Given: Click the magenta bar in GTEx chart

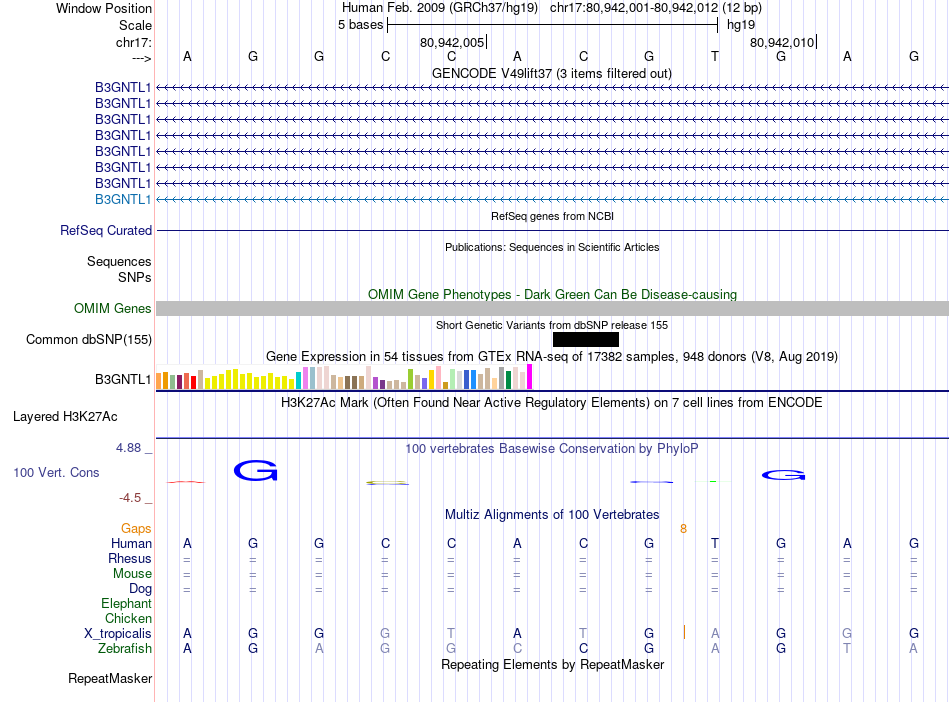Looking at the screenshot, I should [x=530, y=377].
